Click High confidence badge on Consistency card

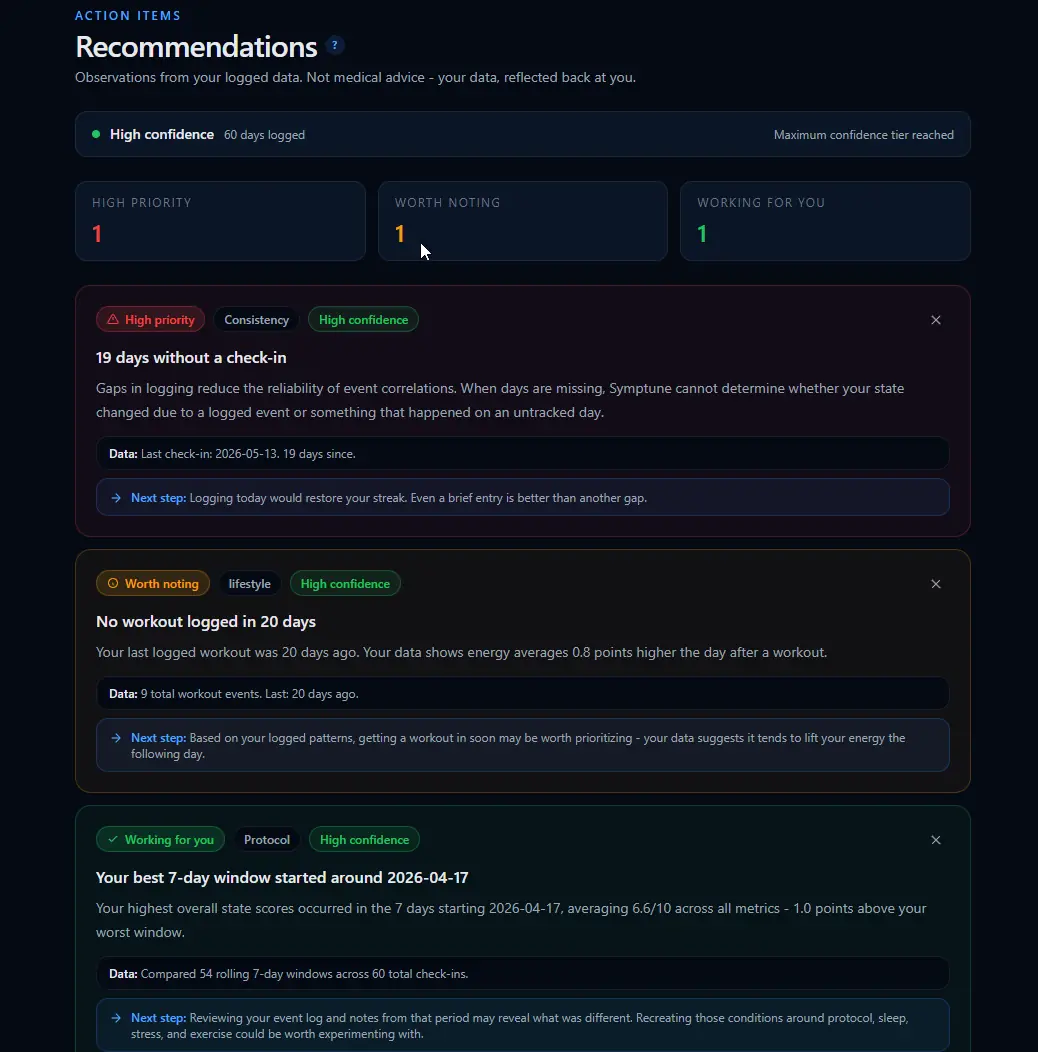pos(363,319)
